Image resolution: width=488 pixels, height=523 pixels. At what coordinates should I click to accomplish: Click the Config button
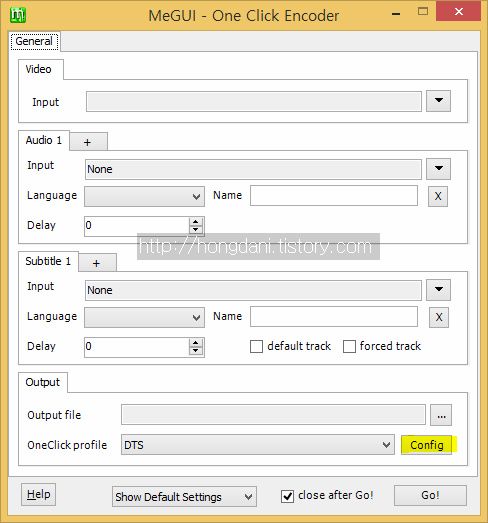pos(427,445)
